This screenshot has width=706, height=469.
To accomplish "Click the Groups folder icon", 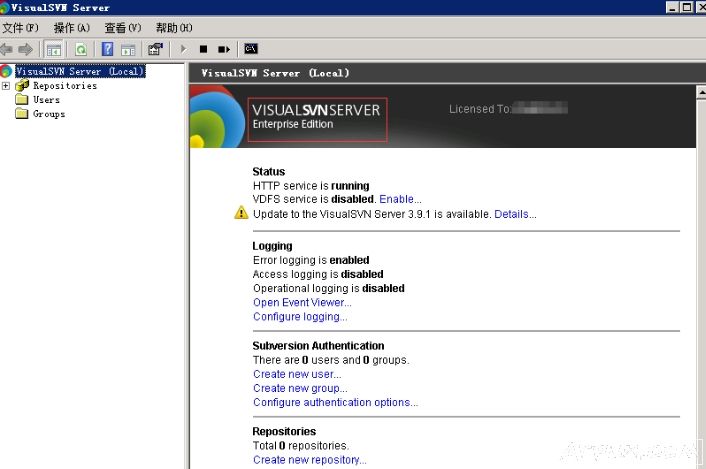I will [22, 113].
